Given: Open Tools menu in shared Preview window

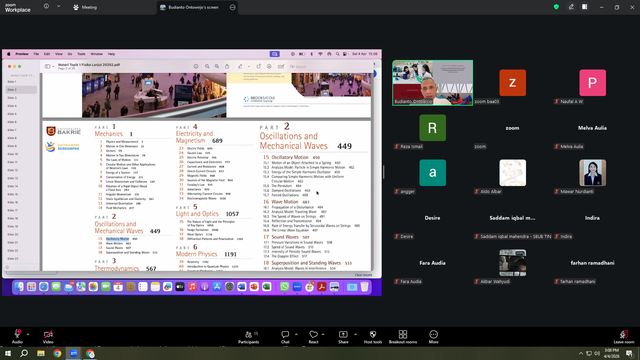Looking at the screenshot, I should [82, 54].
